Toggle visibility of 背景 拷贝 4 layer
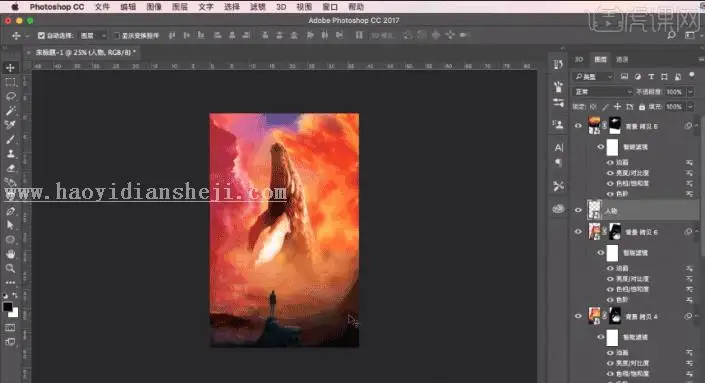The width and height of the screenshot is (705, 383). click(x=578, y=316)
